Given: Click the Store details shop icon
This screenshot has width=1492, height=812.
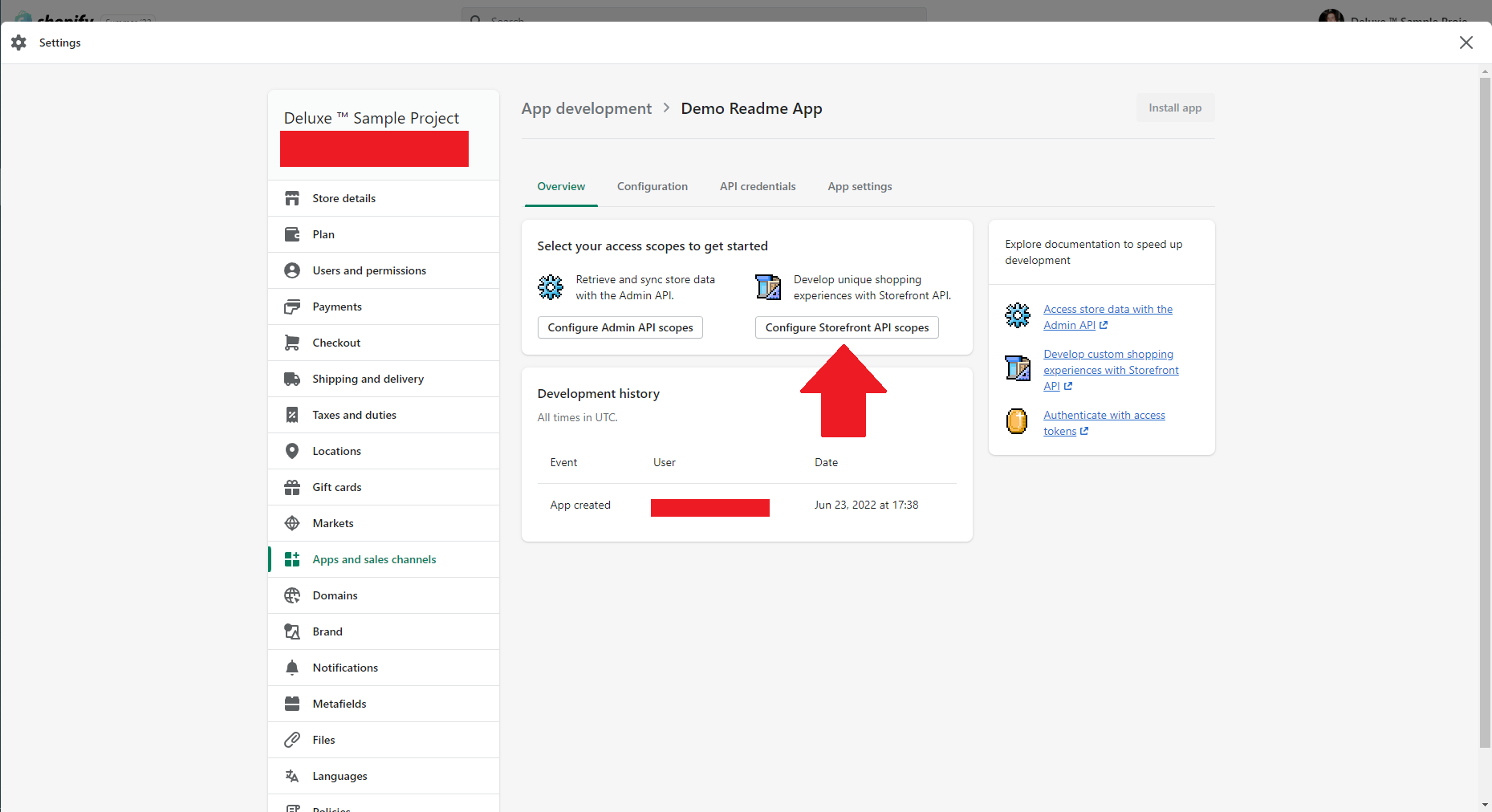Looking at the screenshot, I should [292, 198].
